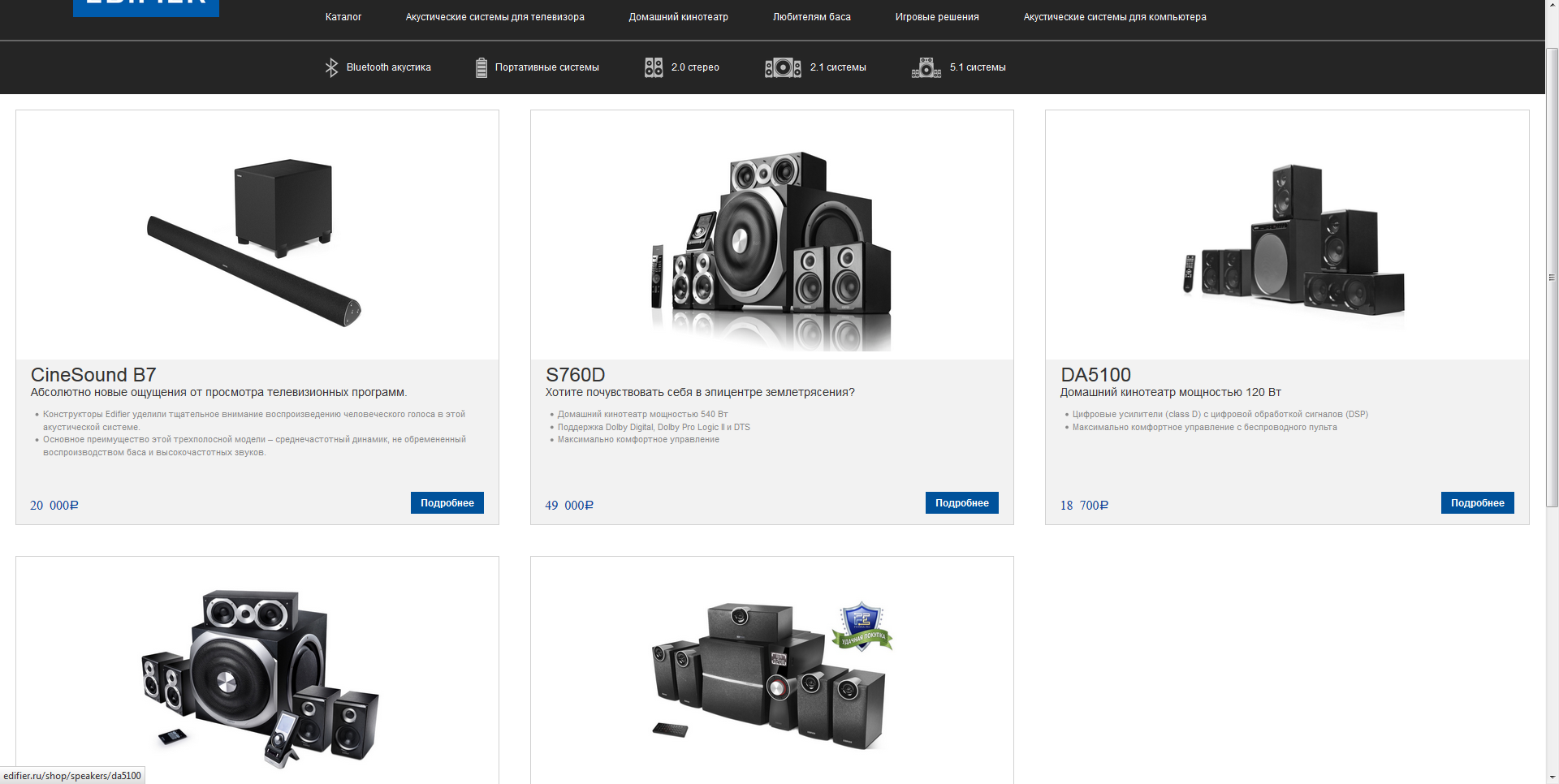The width and height of the screenshot is (1559, 784).
Task: Open the DA5100 product title
Action: pos(1096,375)
